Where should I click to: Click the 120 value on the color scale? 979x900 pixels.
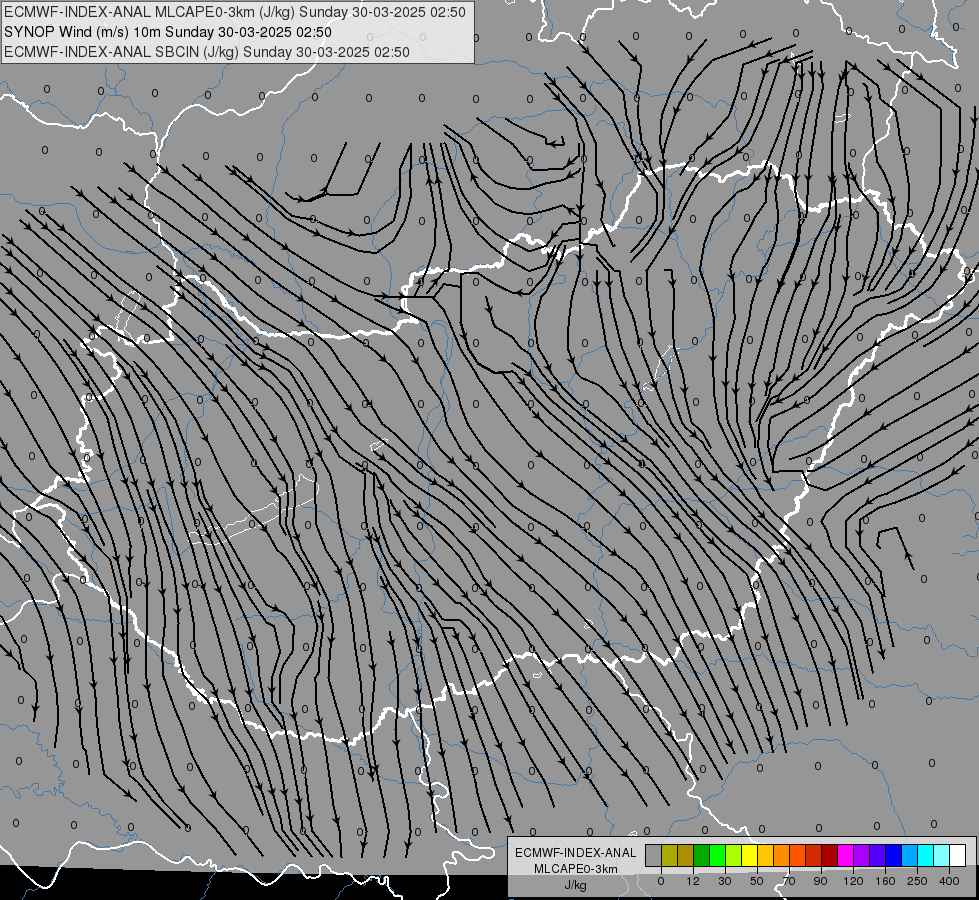point(854,881)
